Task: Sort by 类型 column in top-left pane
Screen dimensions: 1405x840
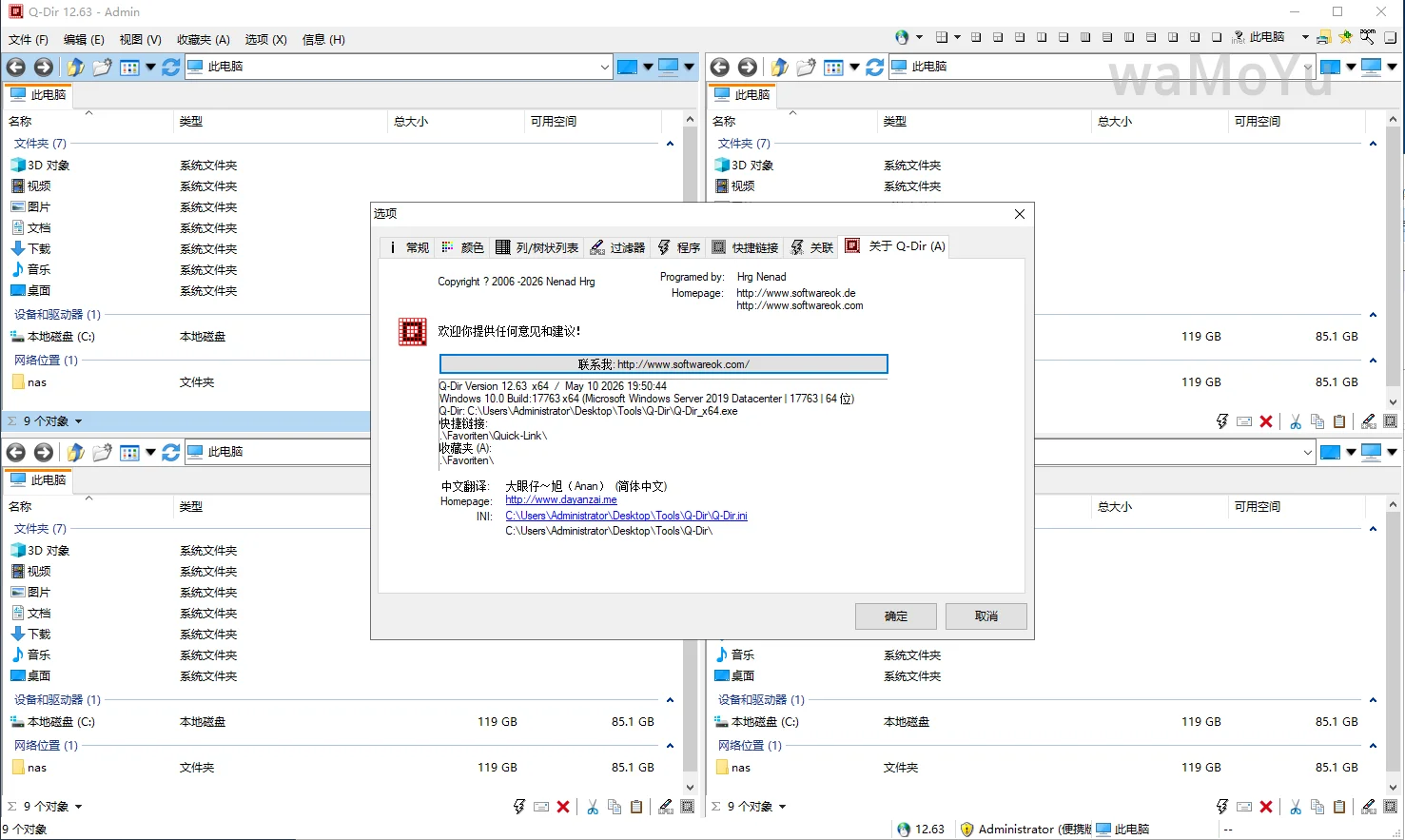Action: pyautogui.click(x=191, y=122)
